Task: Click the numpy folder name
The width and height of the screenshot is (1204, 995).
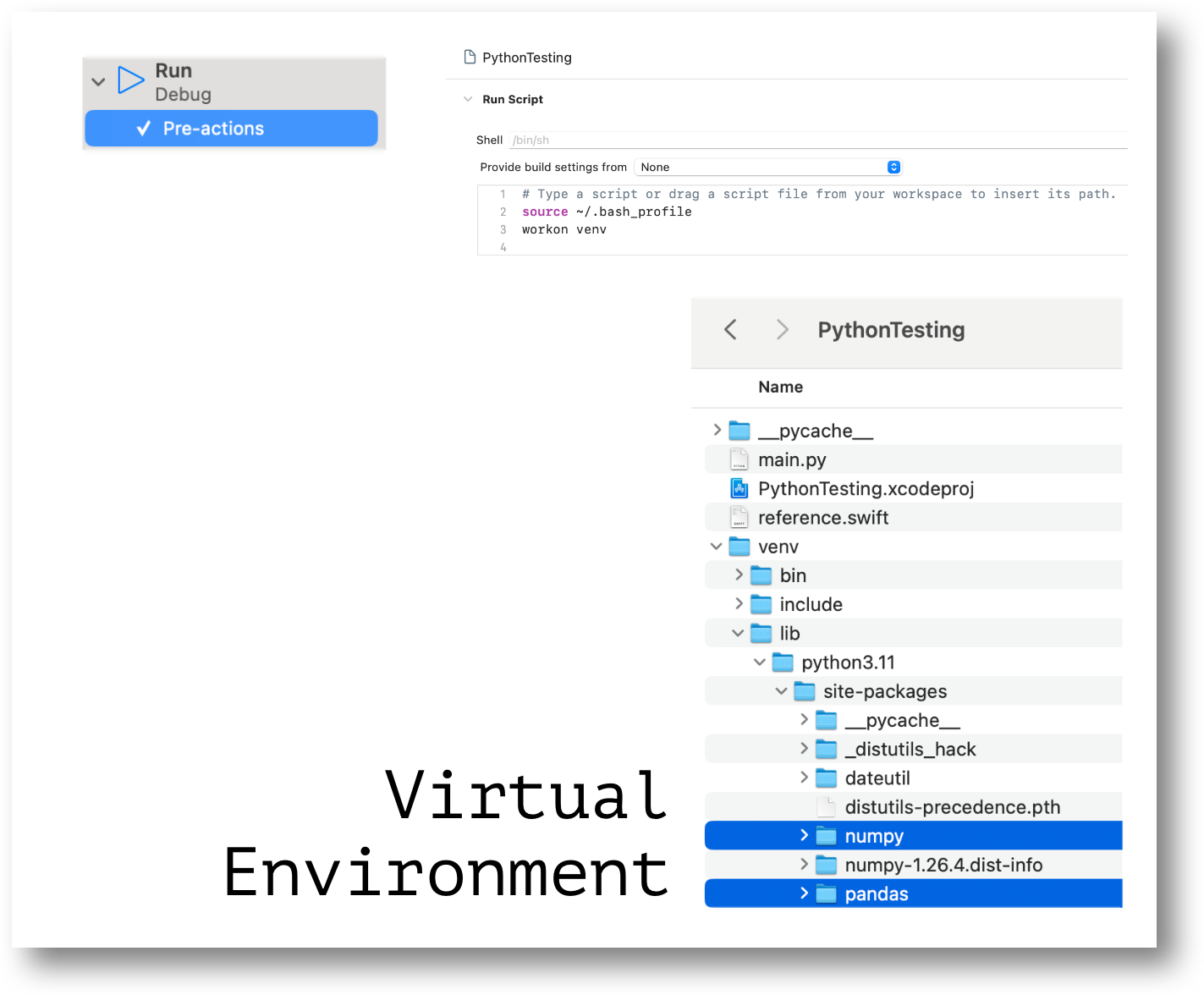Action: point(874,836)
